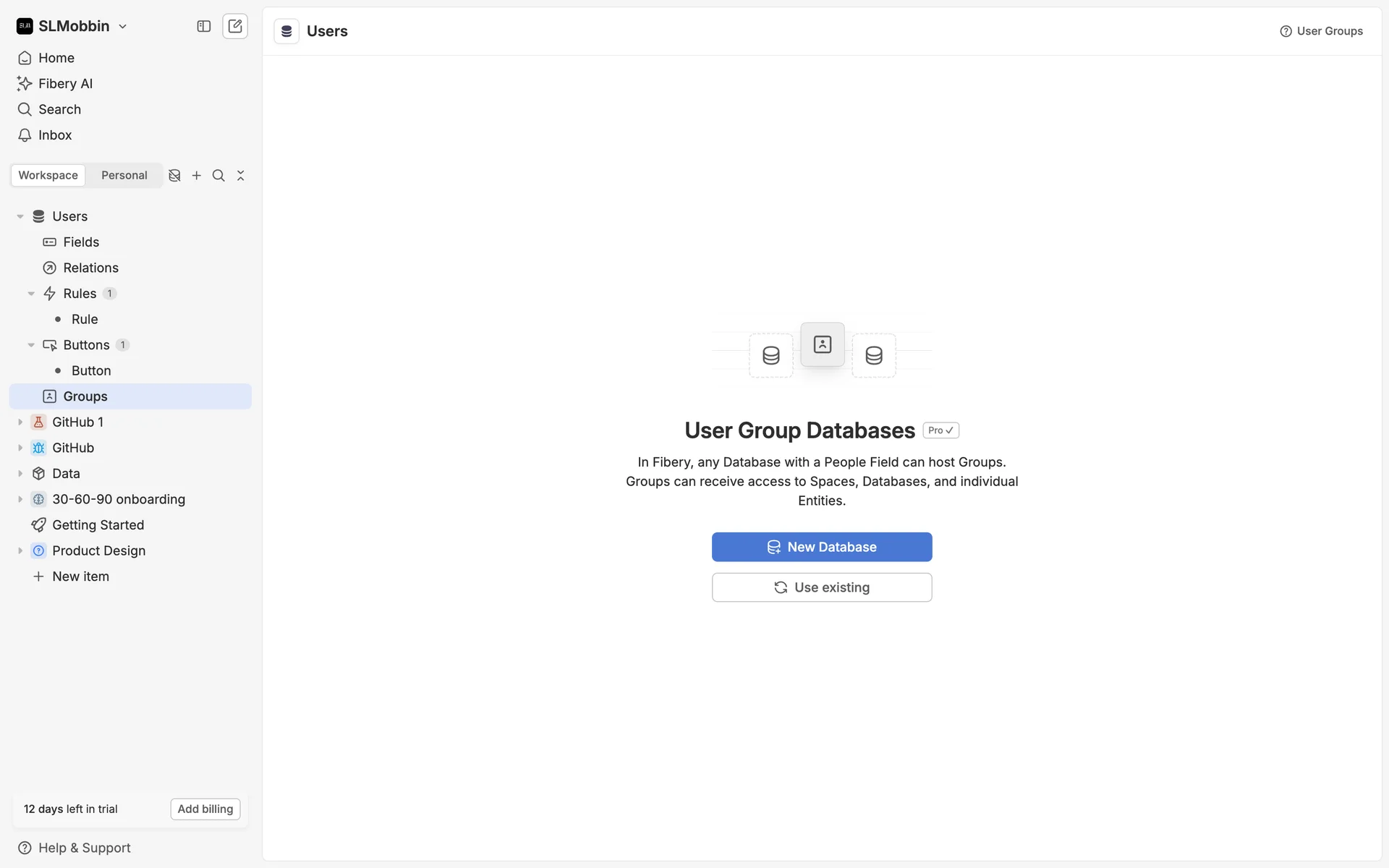Open the SLMobbin workspace dropdown

click(x=73, y=26)
